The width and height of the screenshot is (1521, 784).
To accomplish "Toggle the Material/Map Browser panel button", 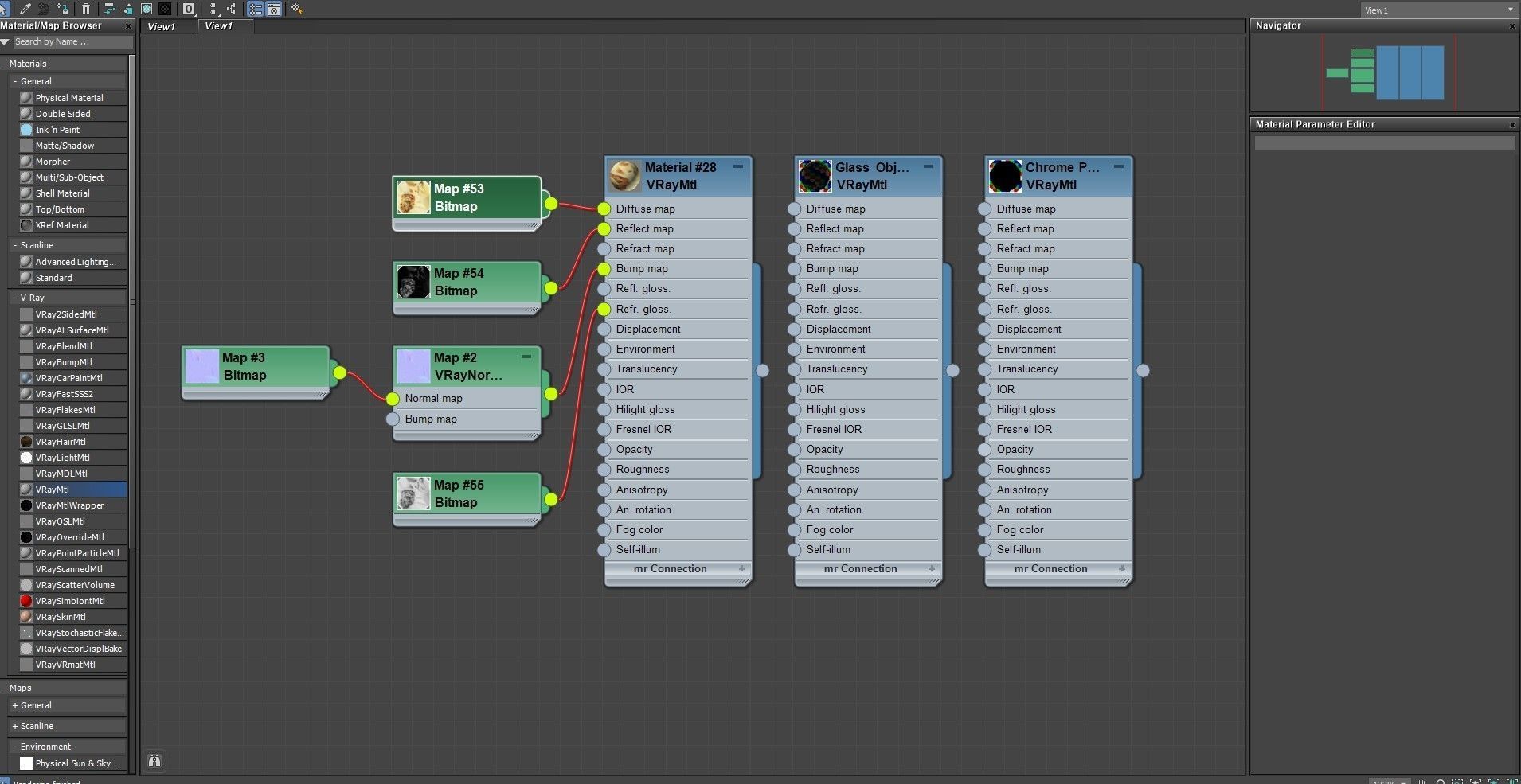I will (256, 9).
